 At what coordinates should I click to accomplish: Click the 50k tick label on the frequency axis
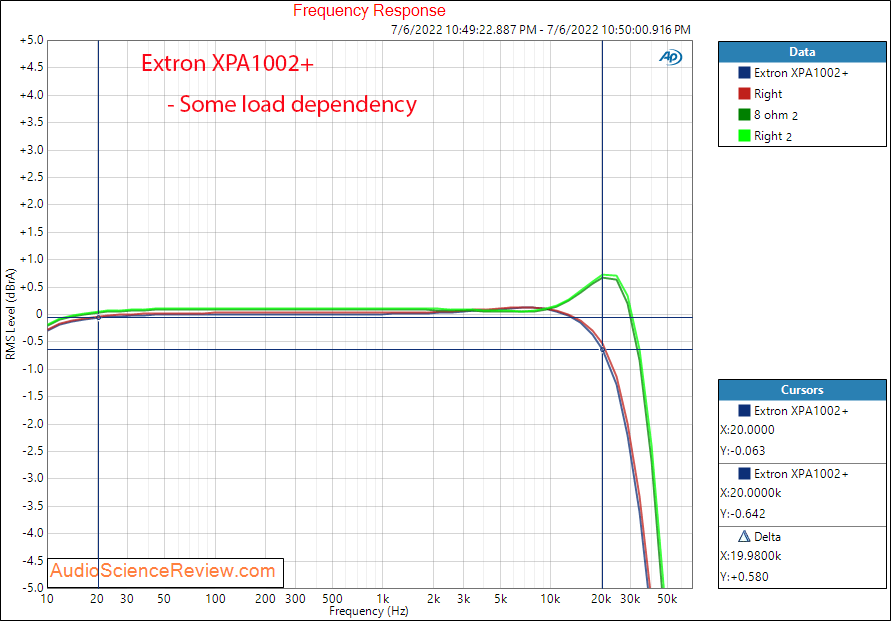667,599
